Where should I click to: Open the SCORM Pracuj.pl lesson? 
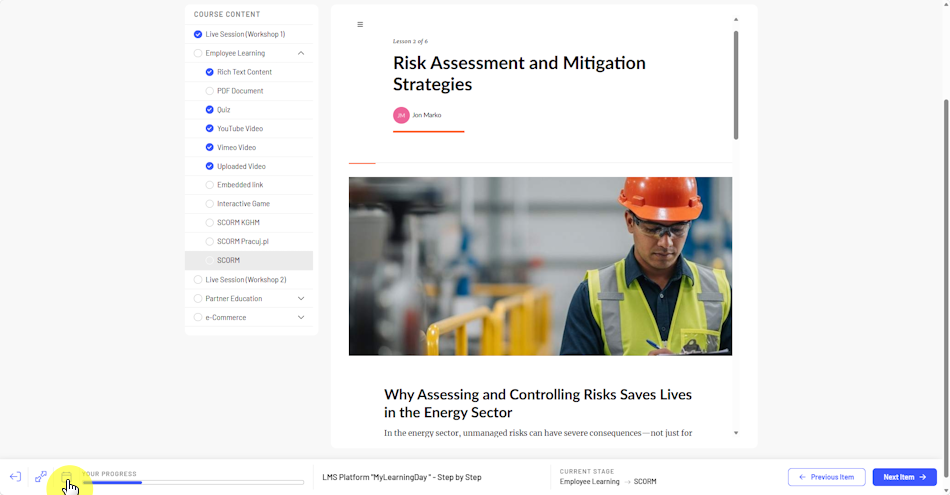click(243, 241)
